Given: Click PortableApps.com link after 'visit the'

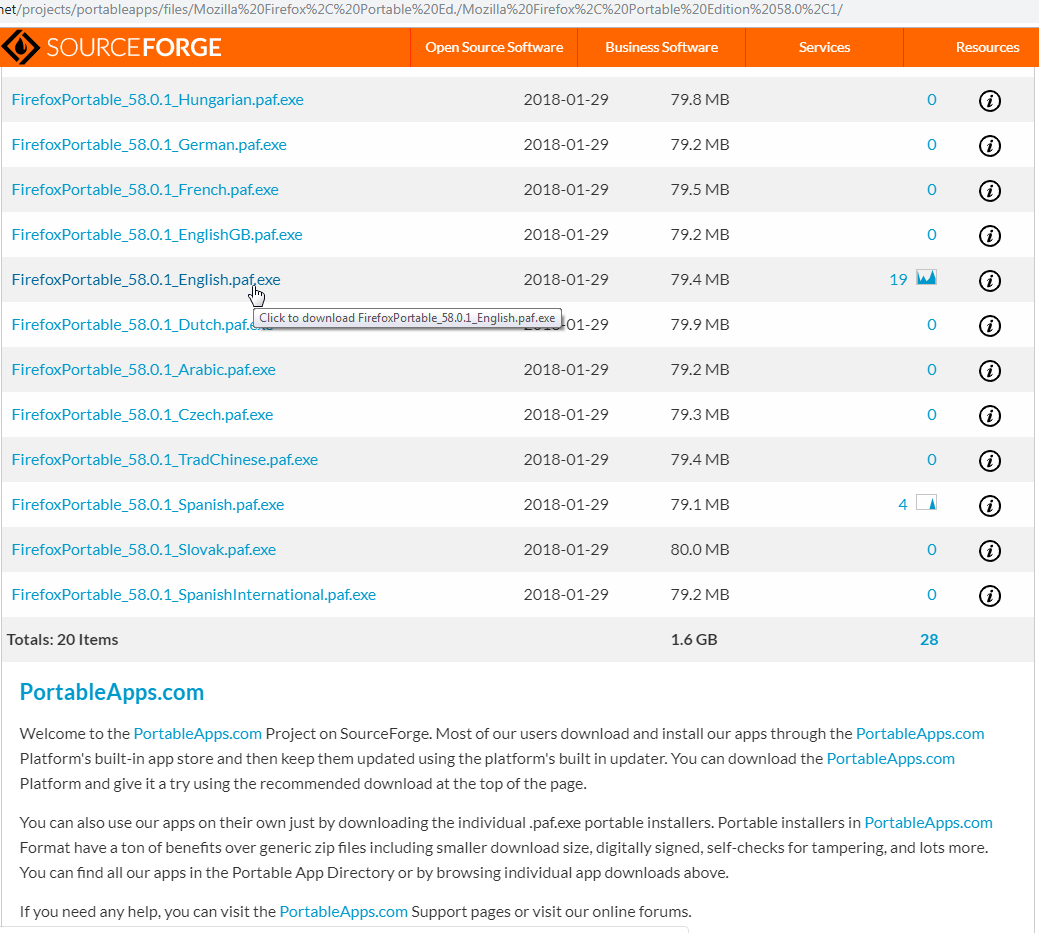Looking at the screenshot, I should 343,912.
